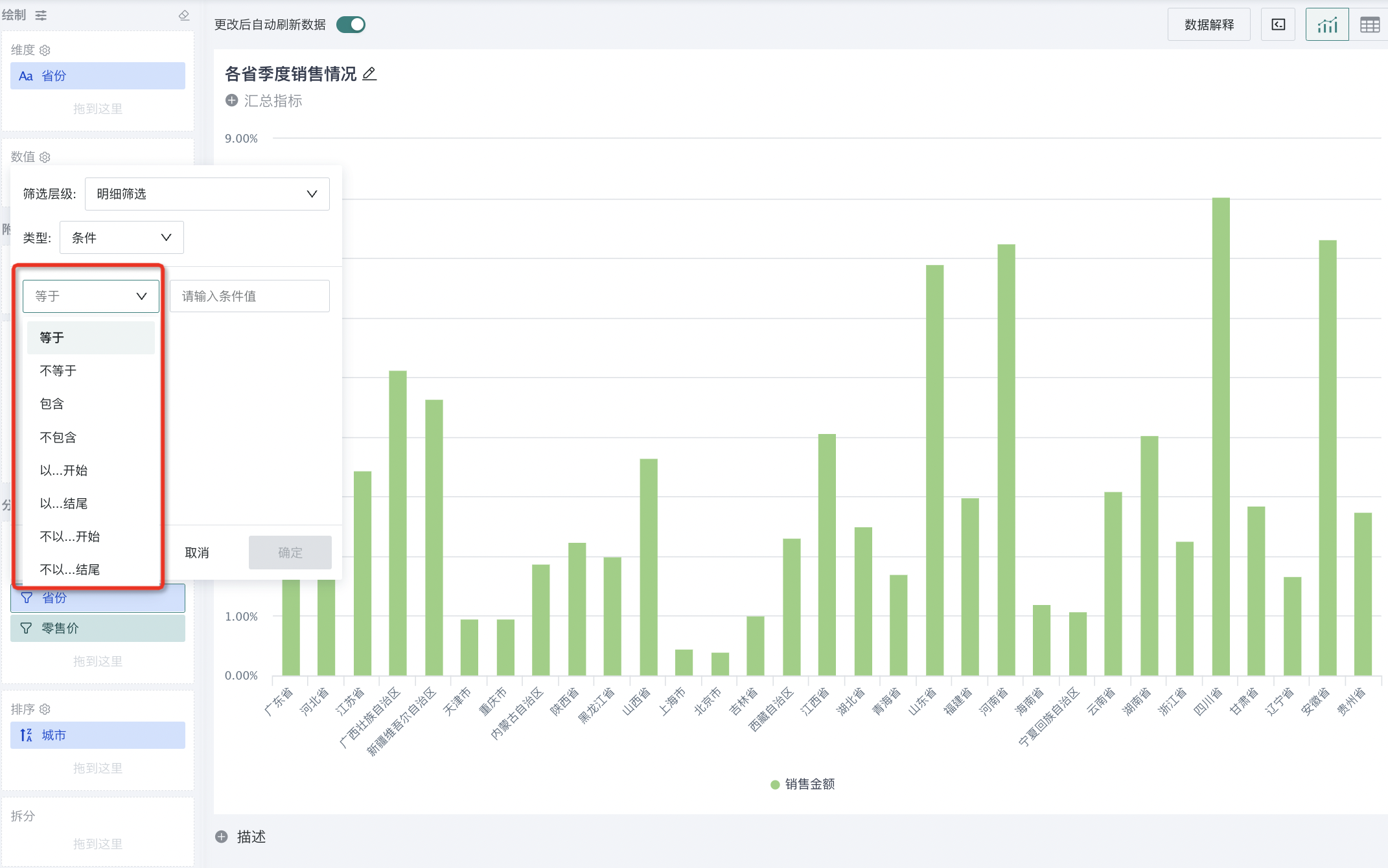Viewport: 1388px width, 868px height.
Task: Click the plus icon for 汇总指标
Action: point(231,100)
